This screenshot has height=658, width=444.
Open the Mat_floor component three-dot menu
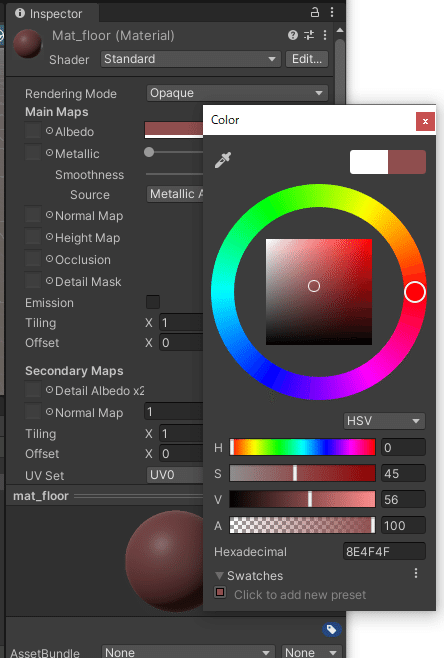pyautogui.click(x=325, y=35)
